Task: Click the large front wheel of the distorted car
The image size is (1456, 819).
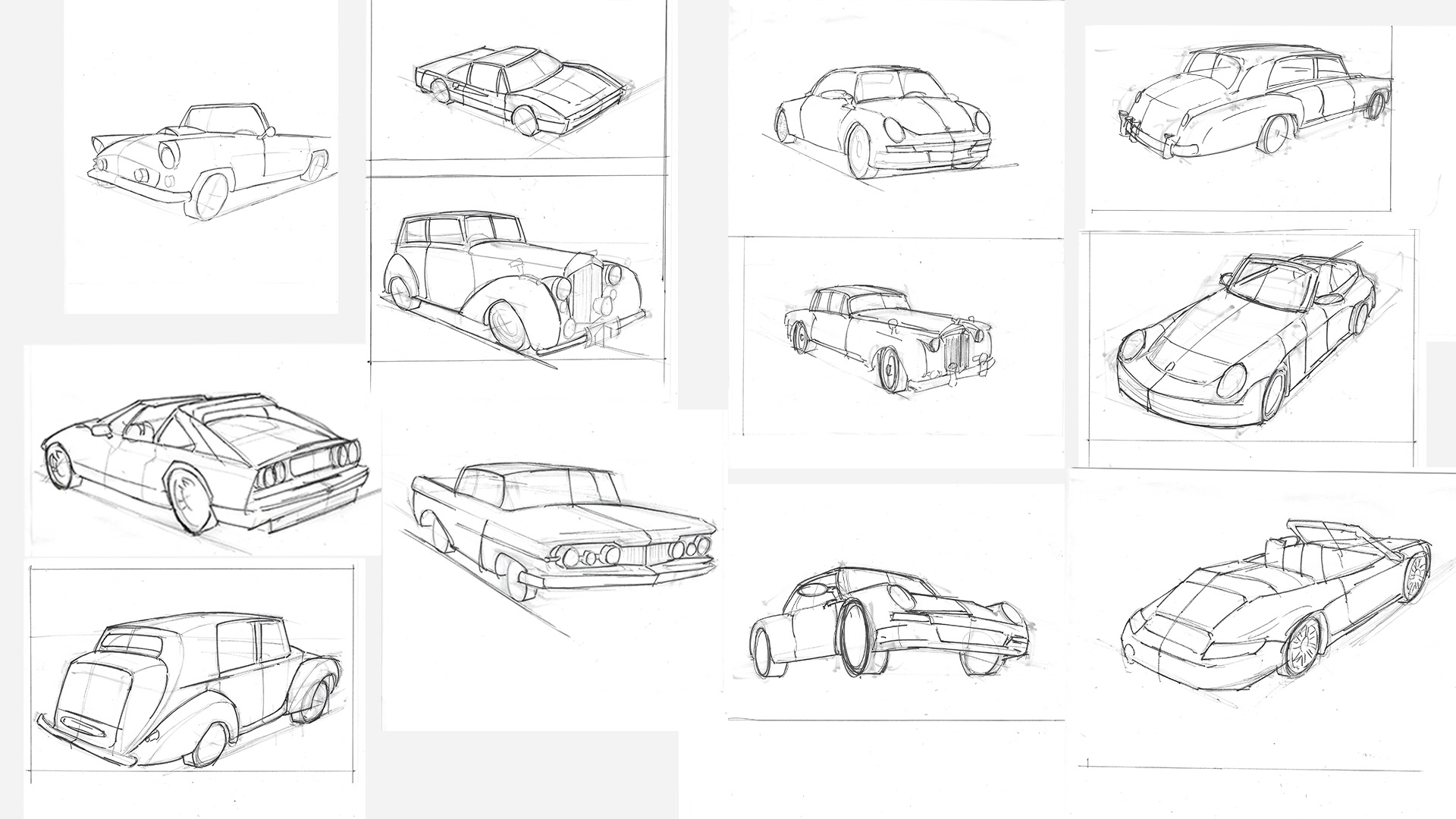Action: click(857, 637)
